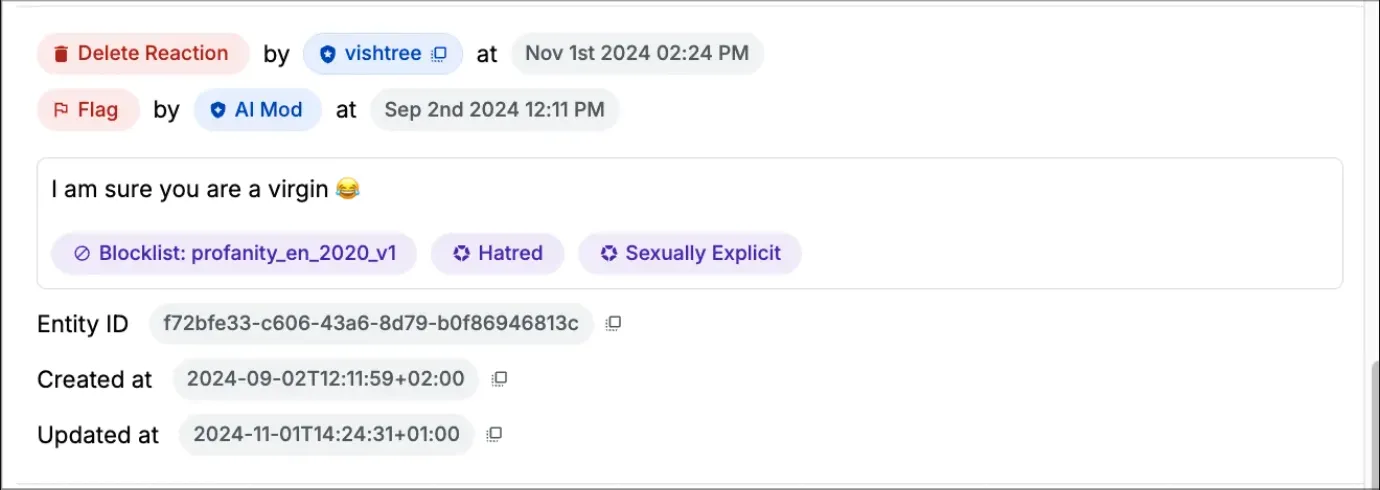Open the AI Mod user chip
This screenshot has width=1380, height=490.
click(x=258, y=110)
